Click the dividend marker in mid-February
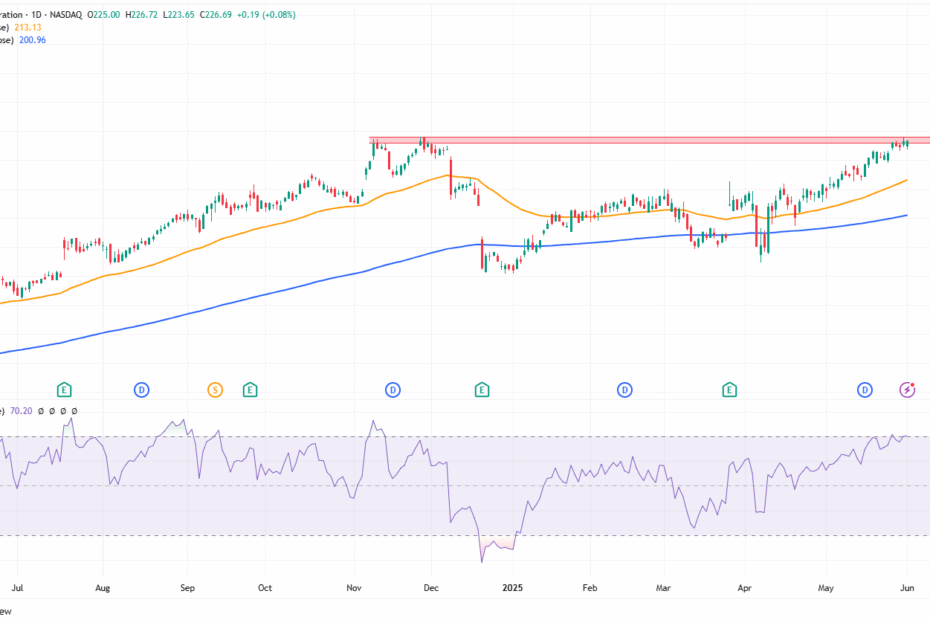 [625, 389]
